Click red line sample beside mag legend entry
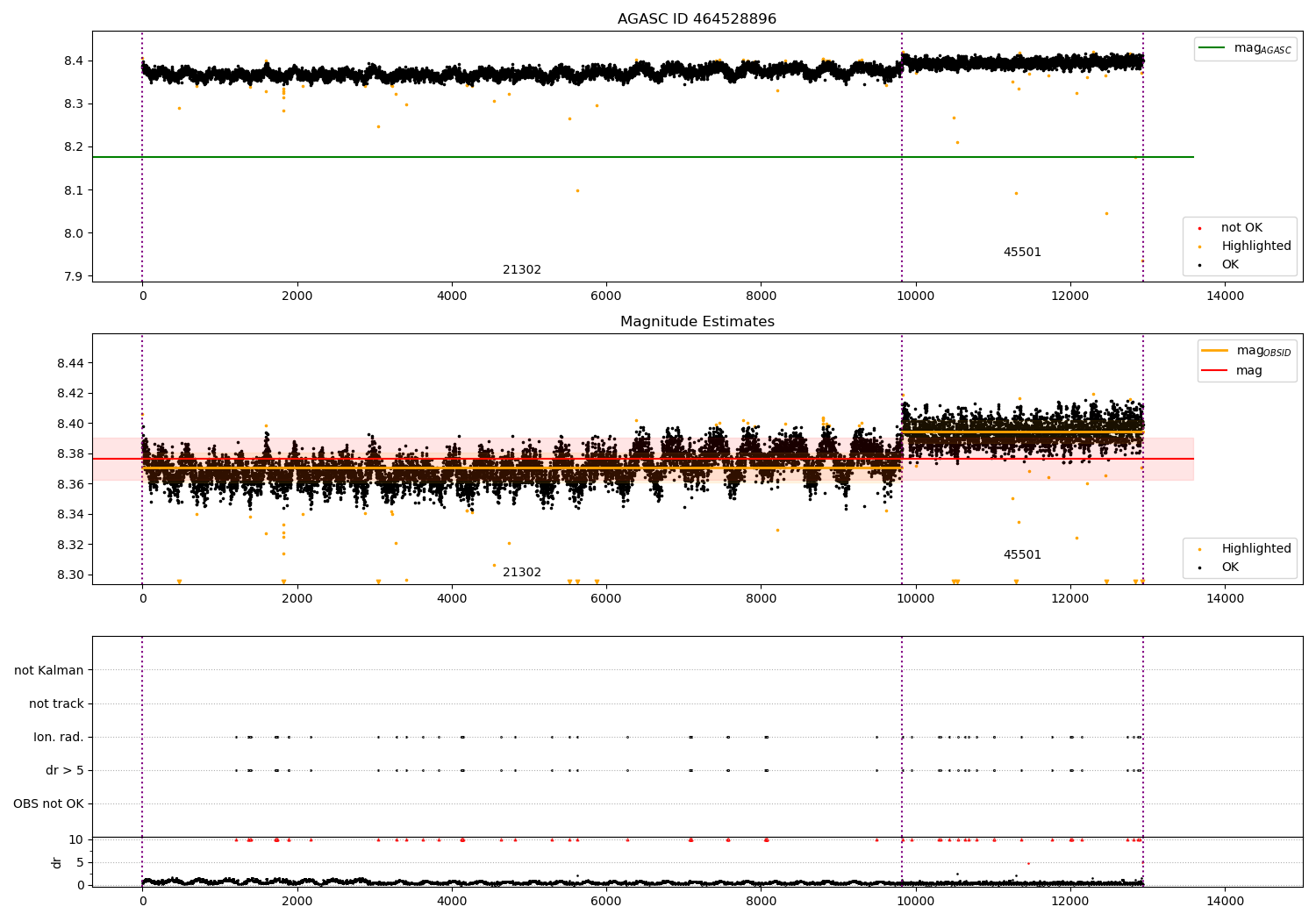Screen dimensions: 1316x921 pyautogui.click(x=1214, y=371)
